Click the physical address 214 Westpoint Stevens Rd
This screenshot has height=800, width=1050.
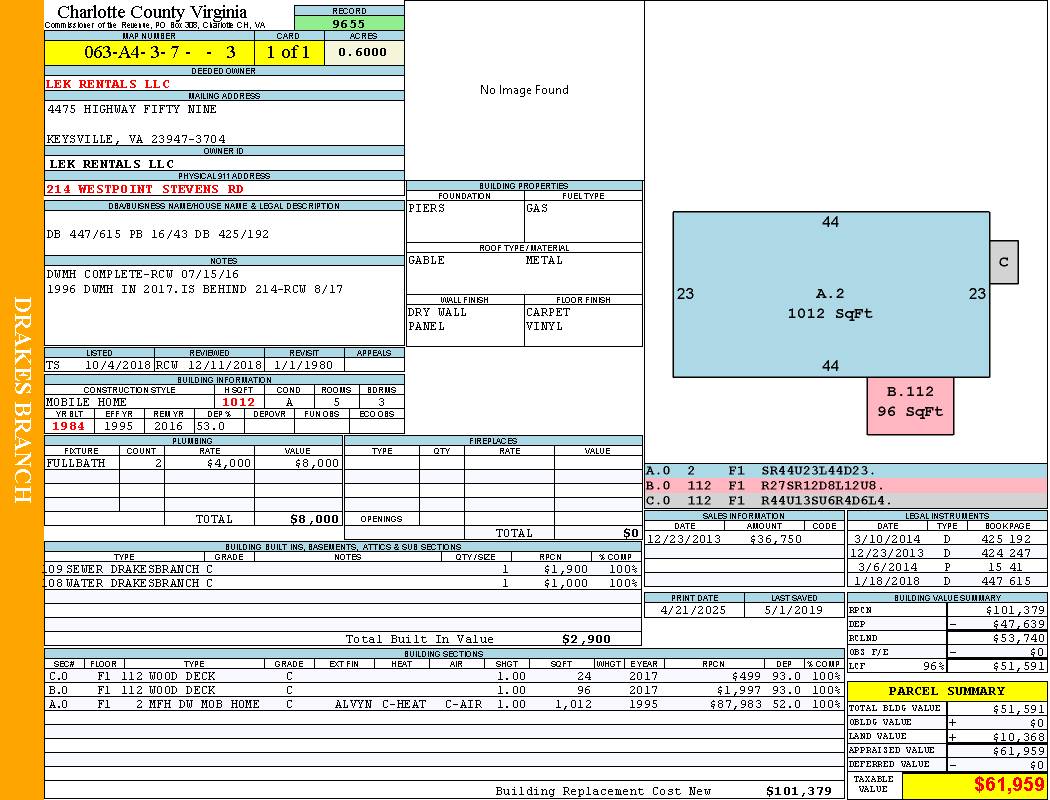pos(144,189)
